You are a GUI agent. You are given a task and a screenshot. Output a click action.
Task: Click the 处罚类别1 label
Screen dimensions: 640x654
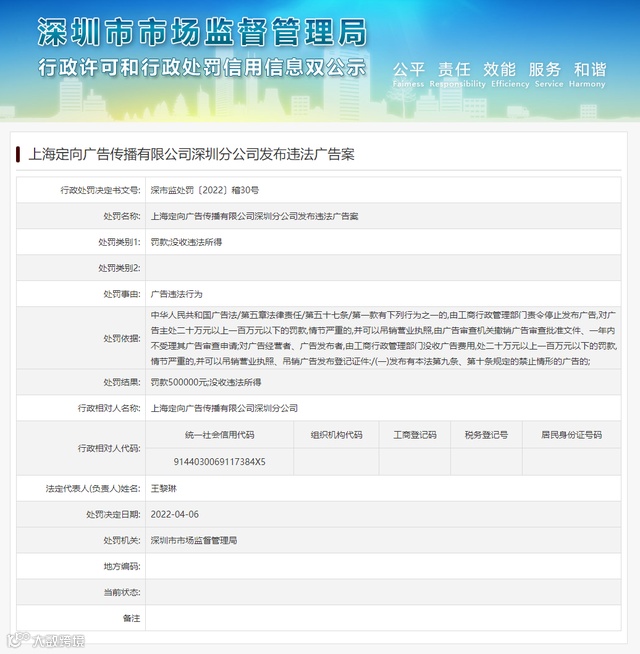pos(119,242)
